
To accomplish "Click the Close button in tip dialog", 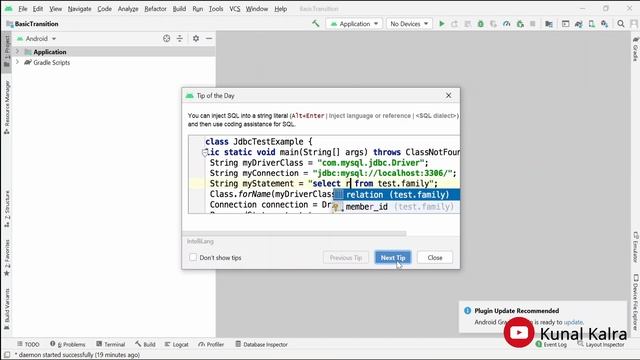I will point(435,258).
